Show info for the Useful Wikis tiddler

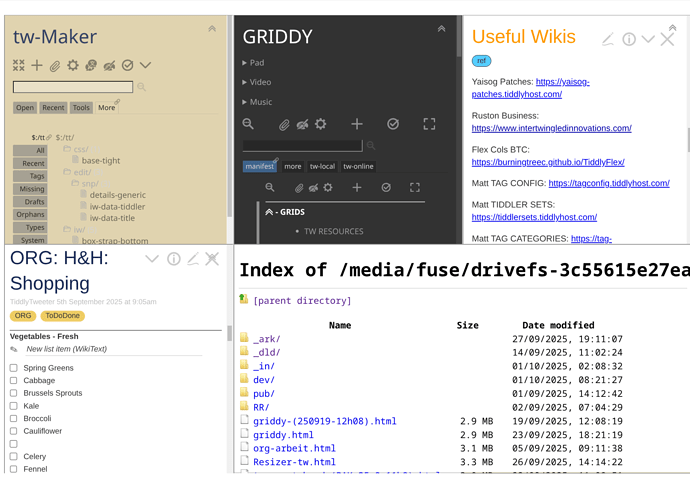click(x=629, y=39)
